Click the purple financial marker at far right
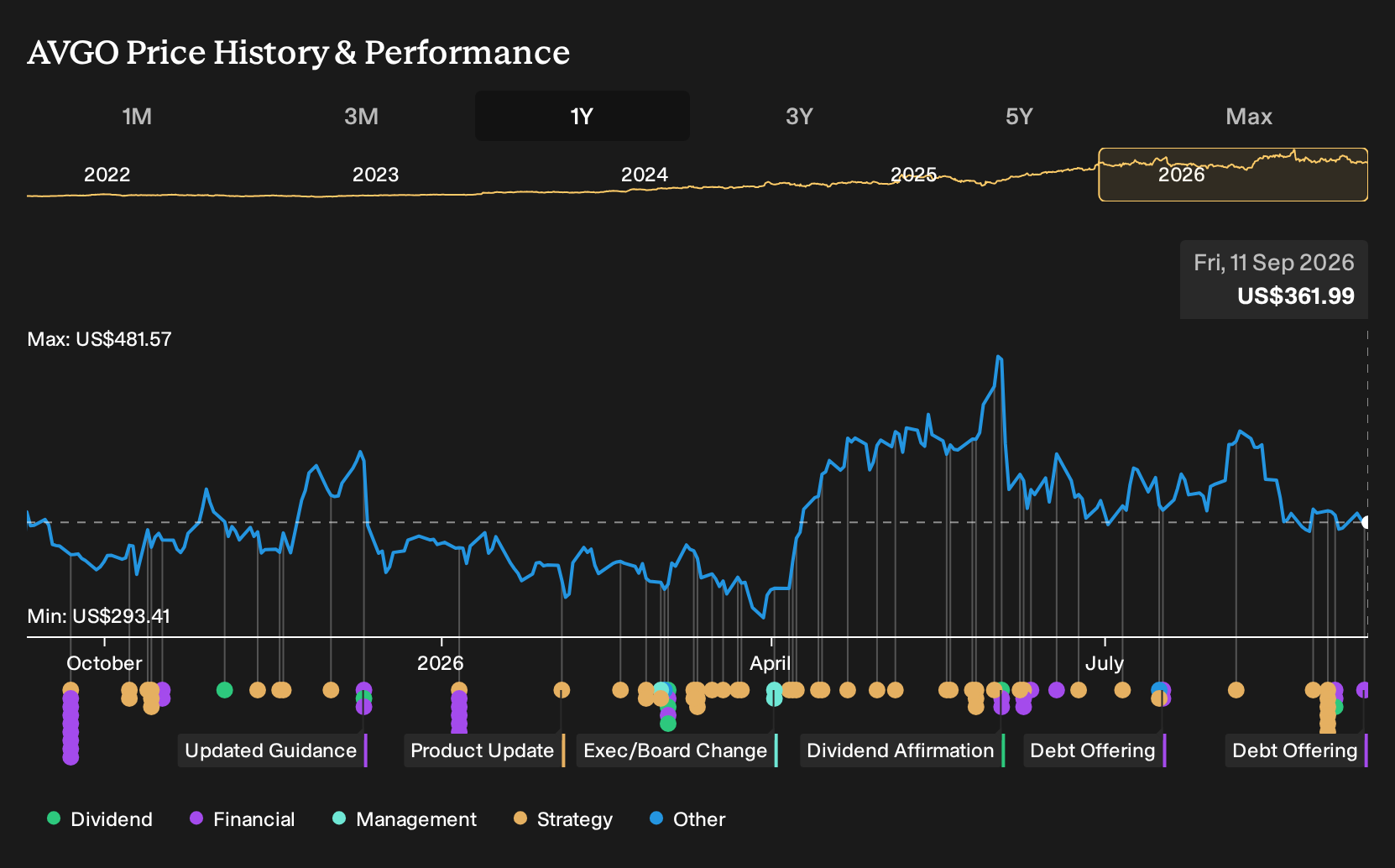1395x868 pixels. 1363,690
